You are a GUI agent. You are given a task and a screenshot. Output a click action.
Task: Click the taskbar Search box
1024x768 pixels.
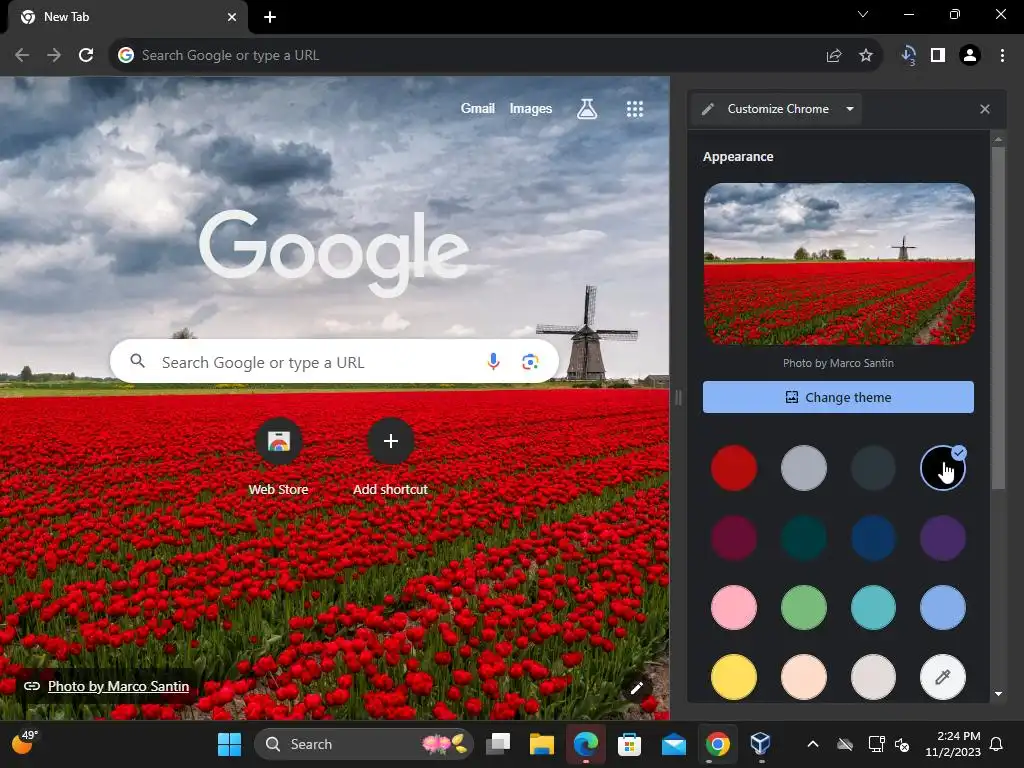(x=364, y=744)
